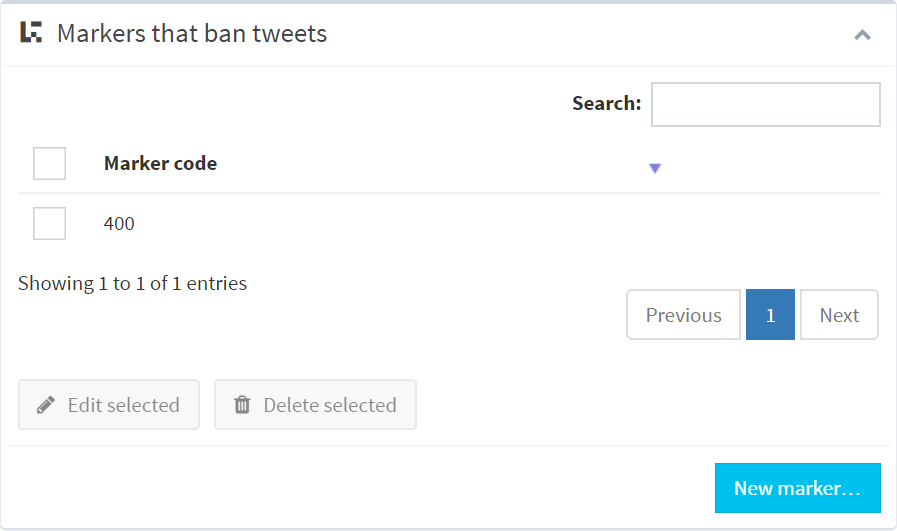Click the trash icon on Delete selected
The image size is (897, 531).
tap(242, 405)
